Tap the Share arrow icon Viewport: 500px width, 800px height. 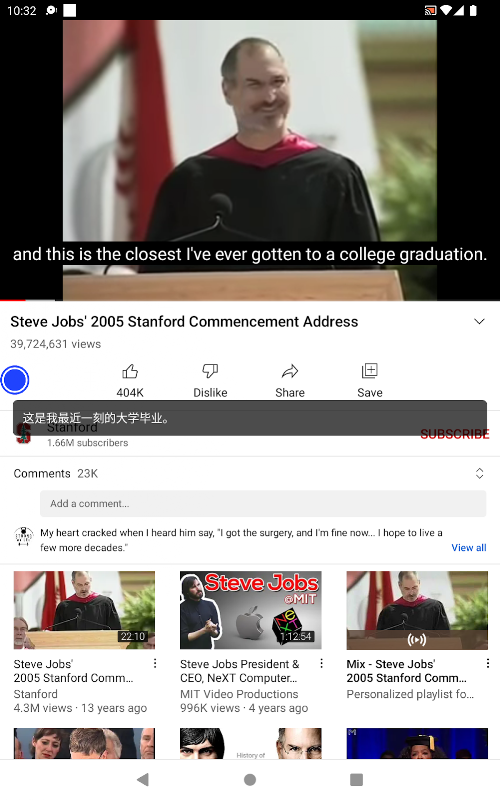(290, 371)
